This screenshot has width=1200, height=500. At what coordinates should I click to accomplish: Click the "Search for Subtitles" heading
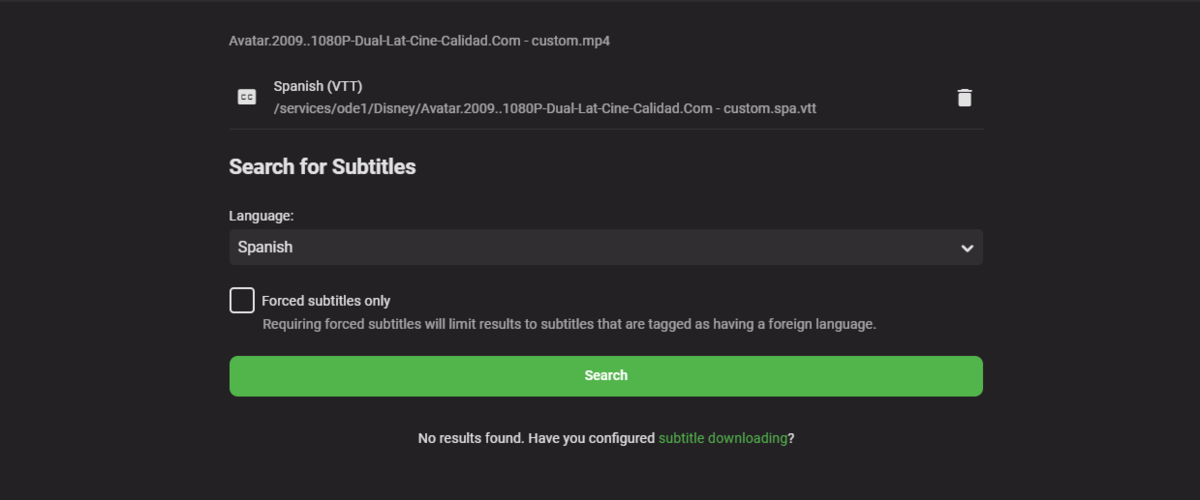pos(322,167)
